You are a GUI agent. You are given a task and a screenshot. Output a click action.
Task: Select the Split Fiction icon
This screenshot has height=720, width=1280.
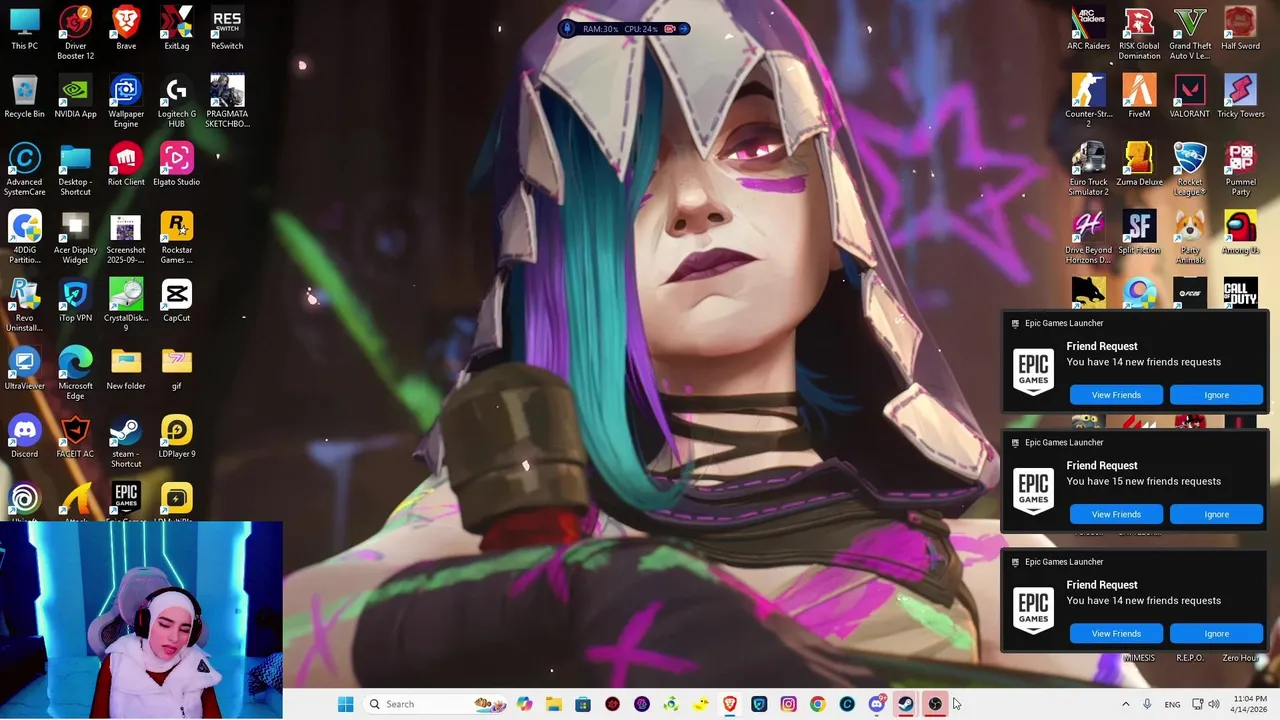(1139, 233)
